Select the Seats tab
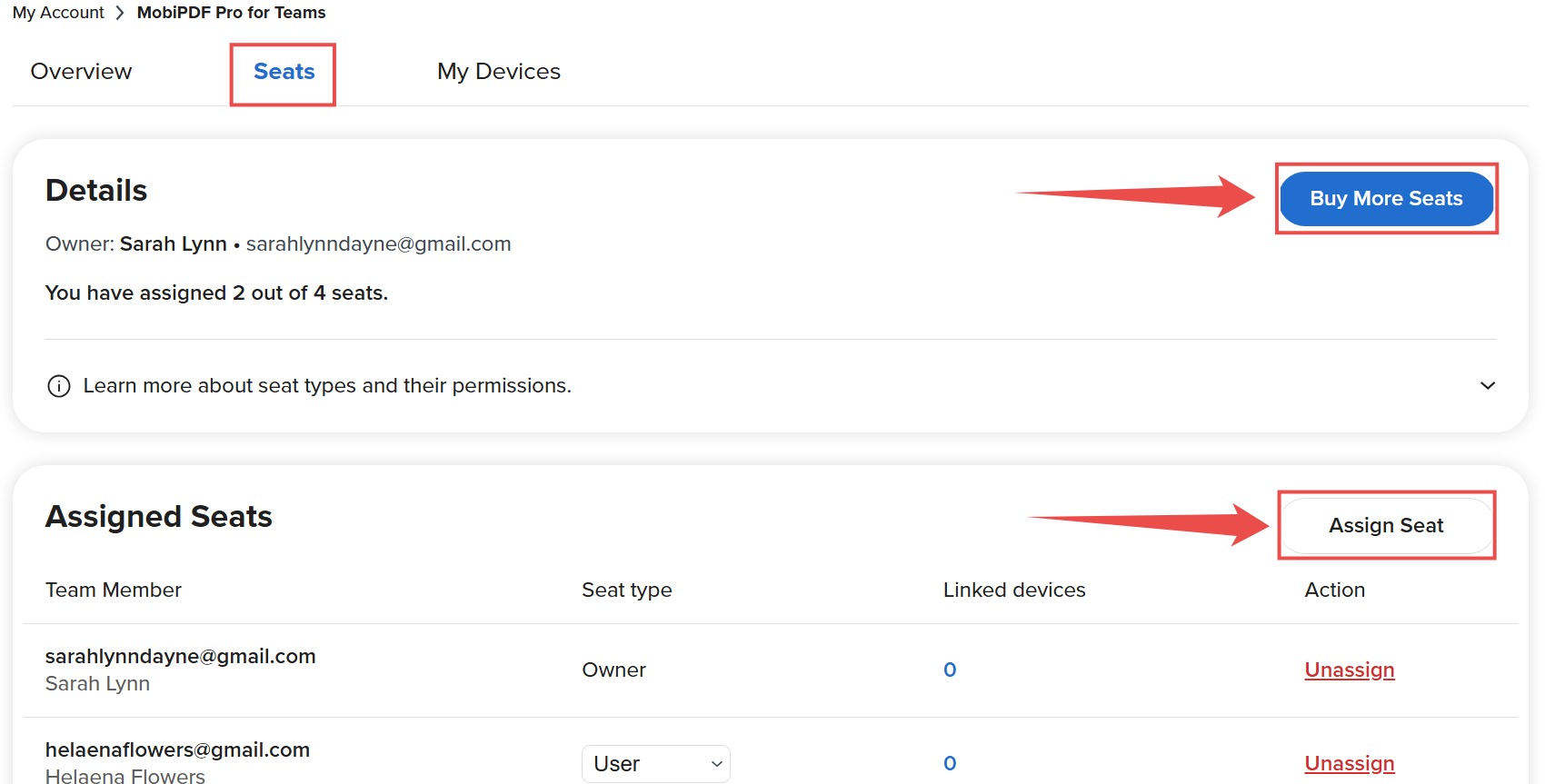 (284, 72)
